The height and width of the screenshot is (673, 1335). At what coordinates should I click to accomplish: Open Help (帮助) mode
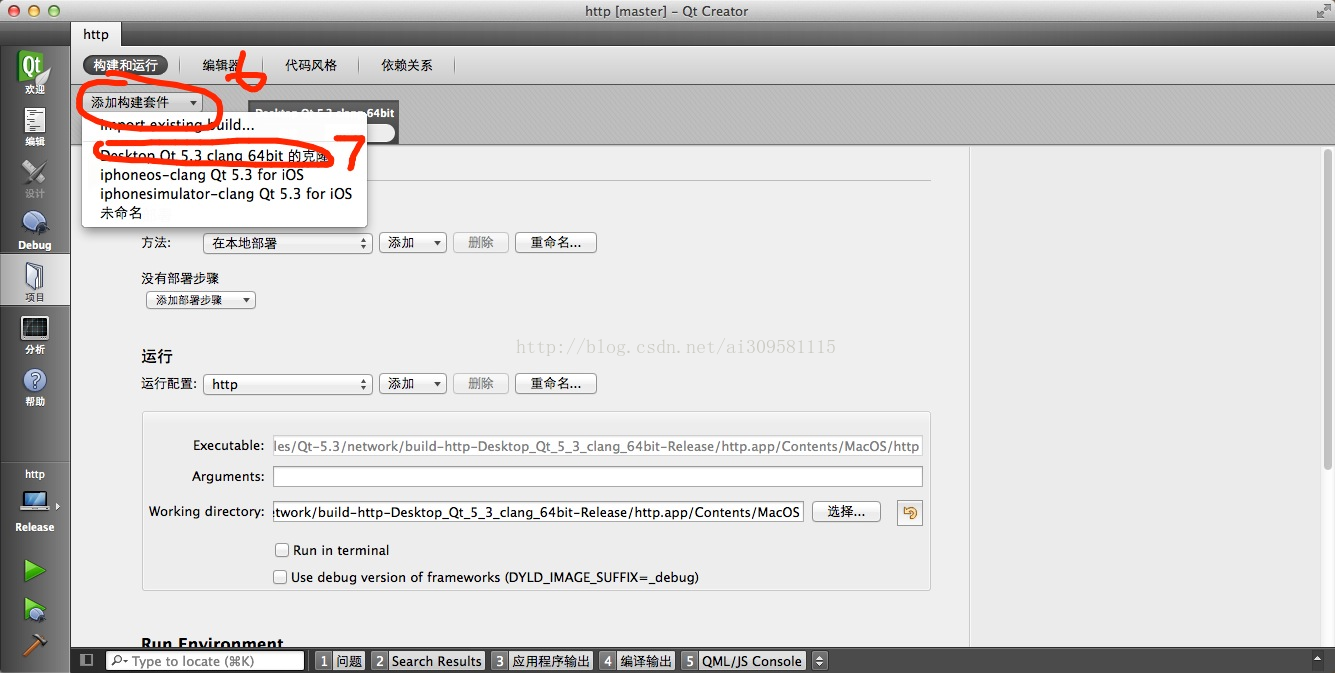34,386
